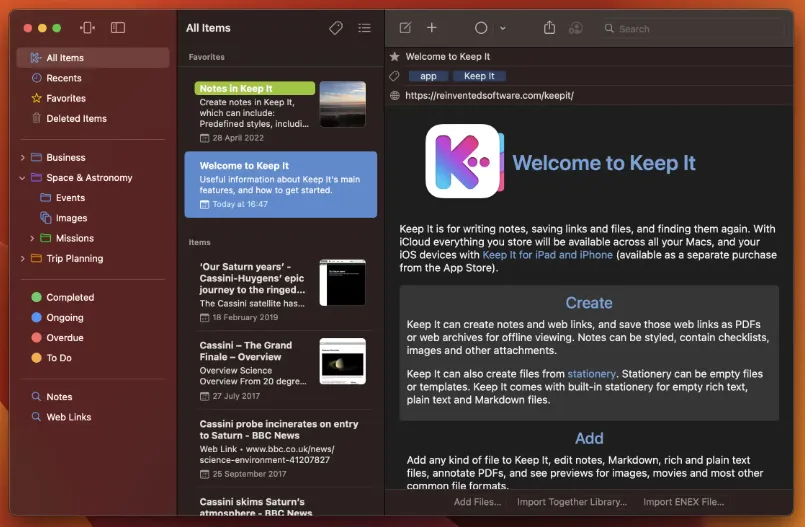
Task: Click Import Together Library... button
Action: tap(572, 502)
